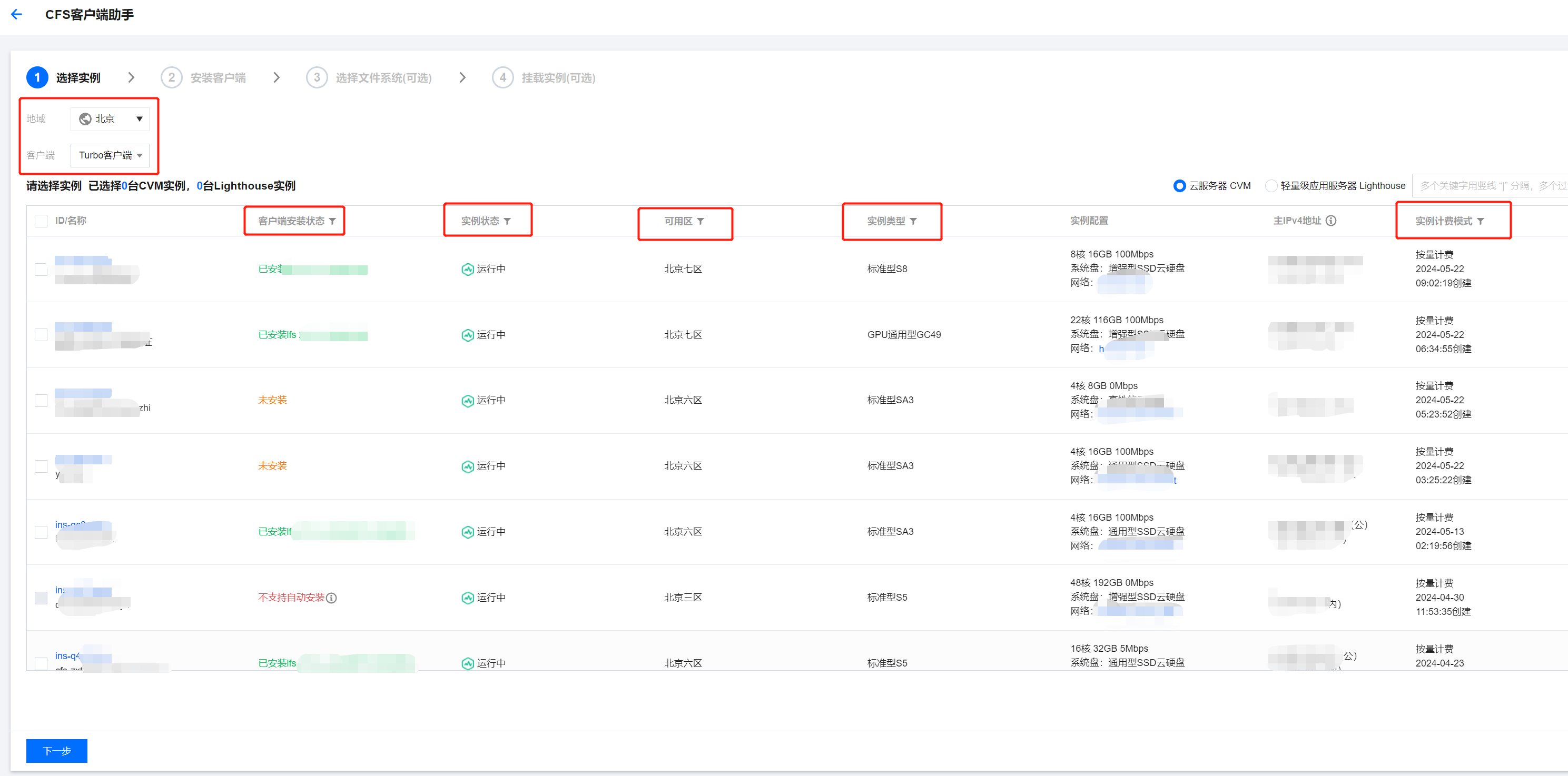This screenshot has height=776, width=1568.
Task: Click the 下一步 button
Action: [56, 750]
